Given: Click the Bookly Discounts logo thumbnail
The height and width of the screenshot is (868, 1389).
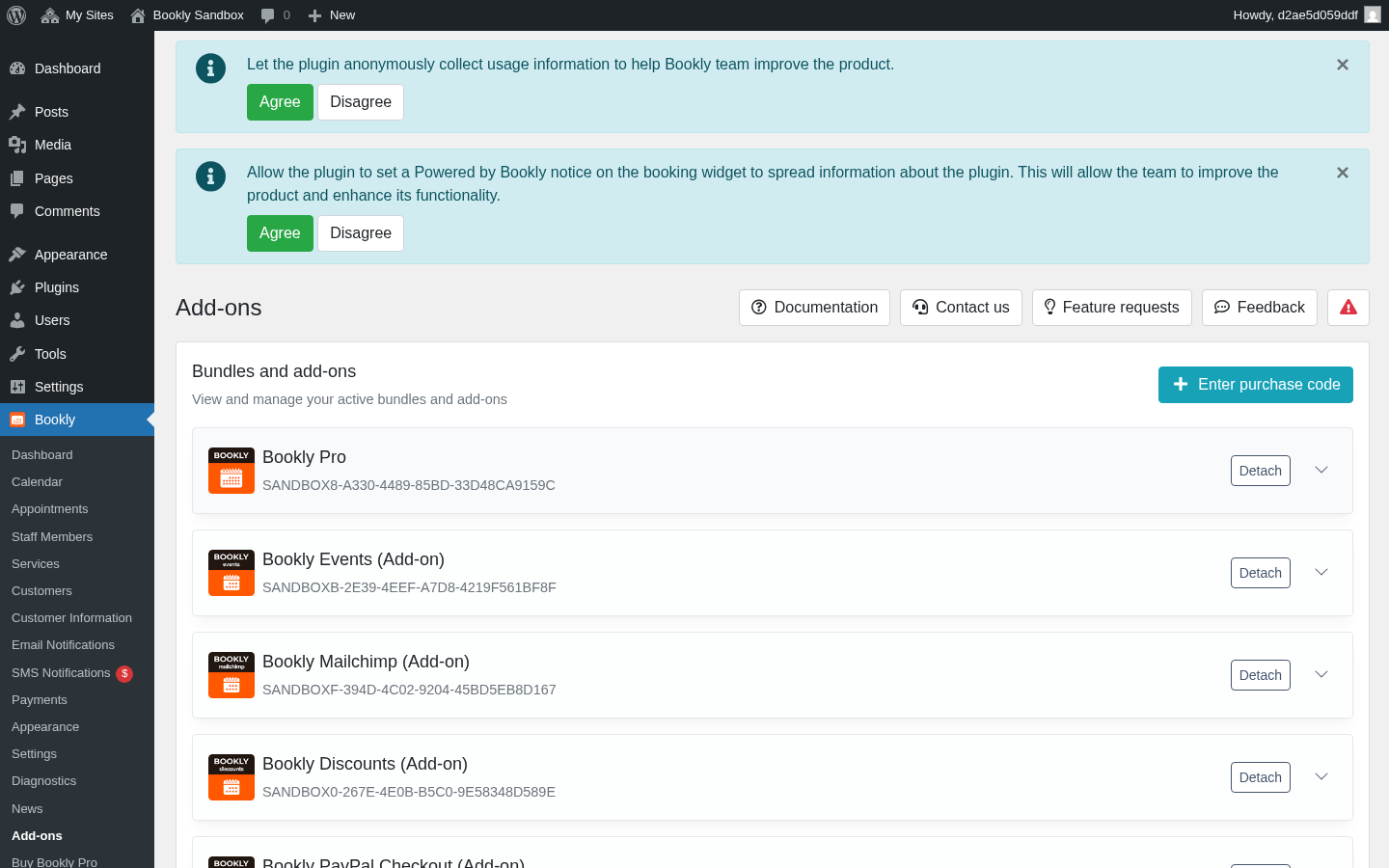Looking at the screenshot, I should (231, 777).
